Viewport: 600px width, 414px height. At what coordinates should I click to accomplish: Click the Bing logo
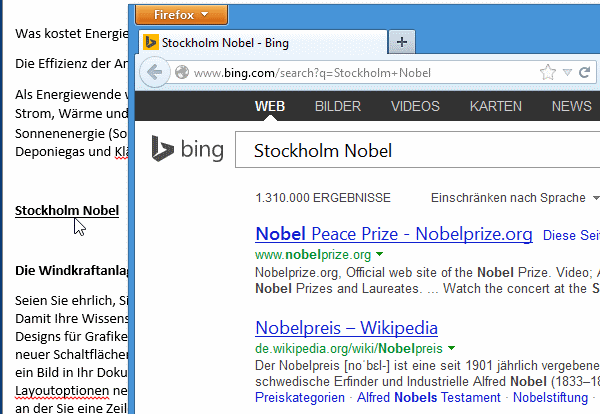(x=188, y=149)
